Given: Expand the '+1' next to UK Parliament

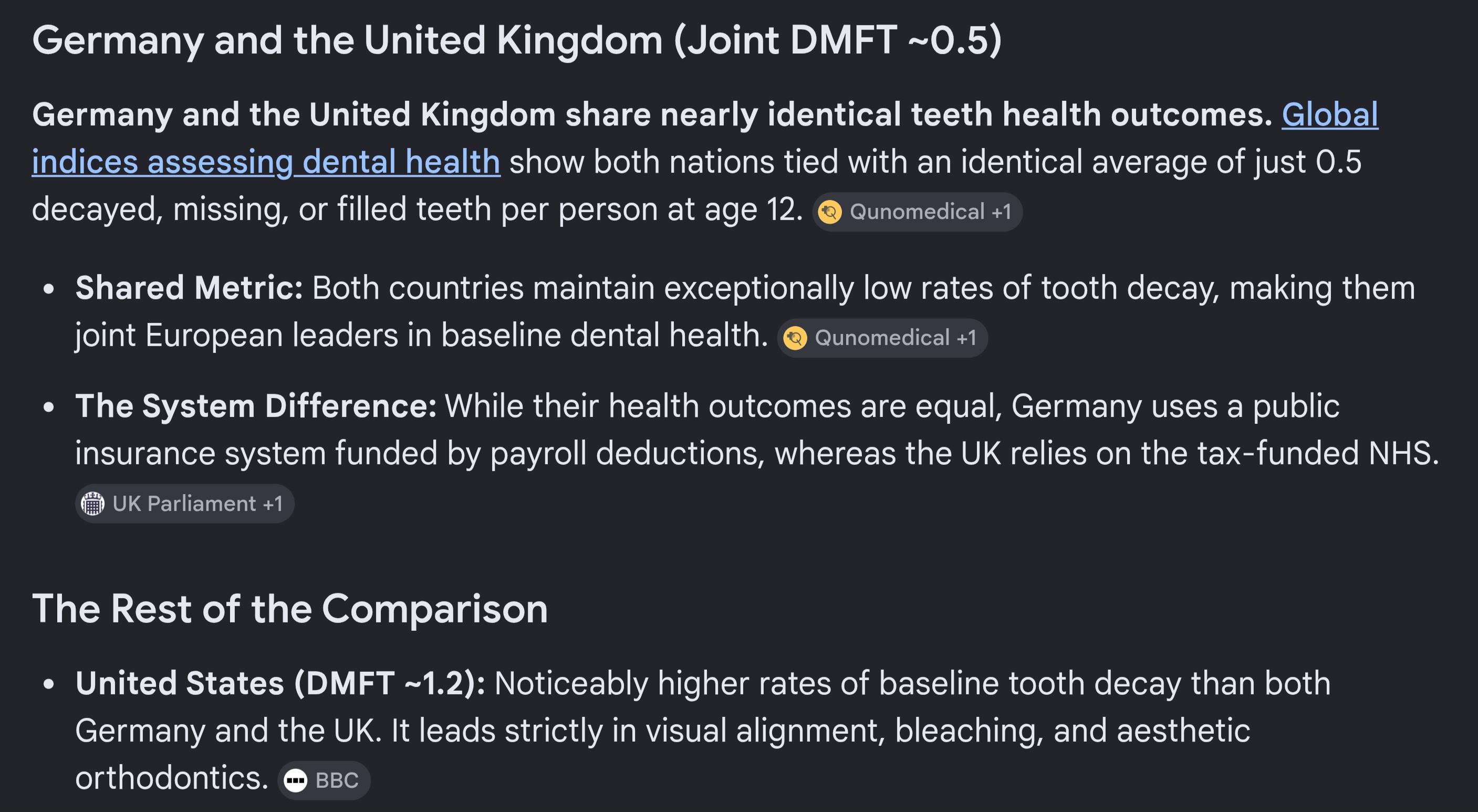Looking at the screenshot, I should click(x=273, y=504).
